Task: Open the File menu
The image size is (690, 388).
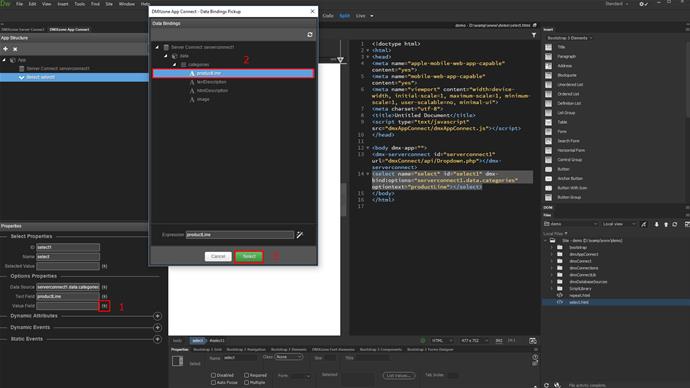Action: [x=19, y=4]
